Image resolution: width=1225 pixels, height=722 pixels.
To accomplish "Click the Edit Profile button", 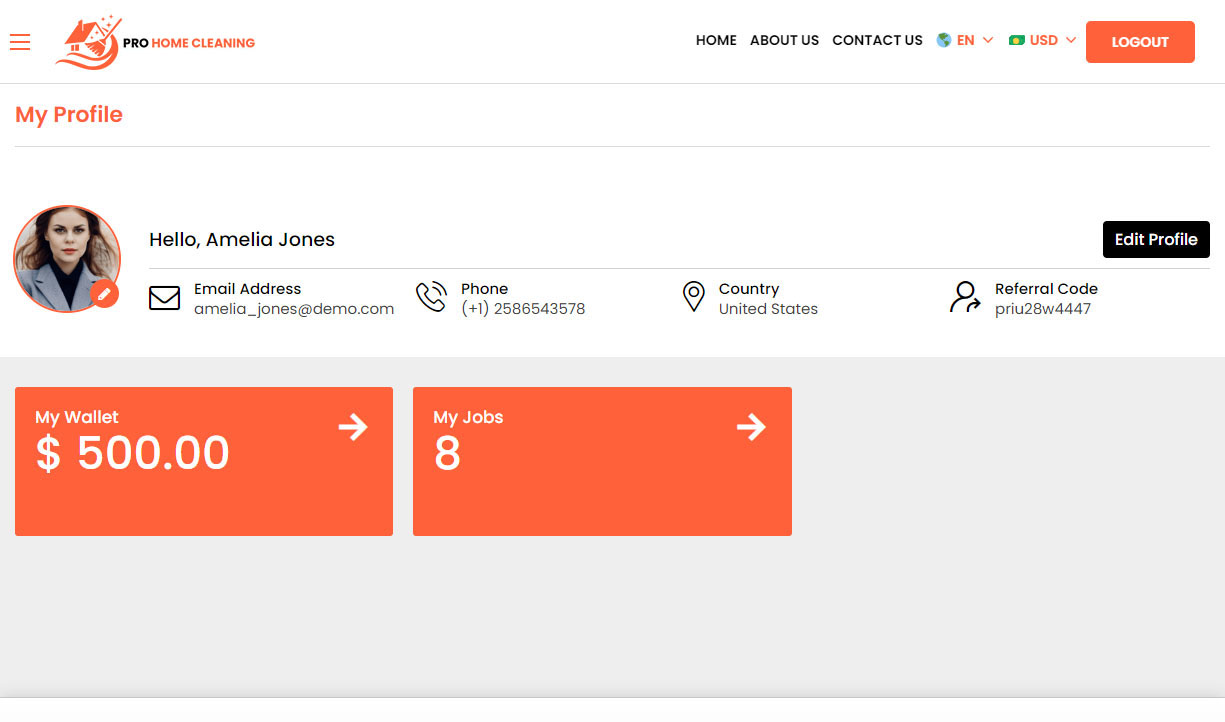I will tap(1156, 239).
